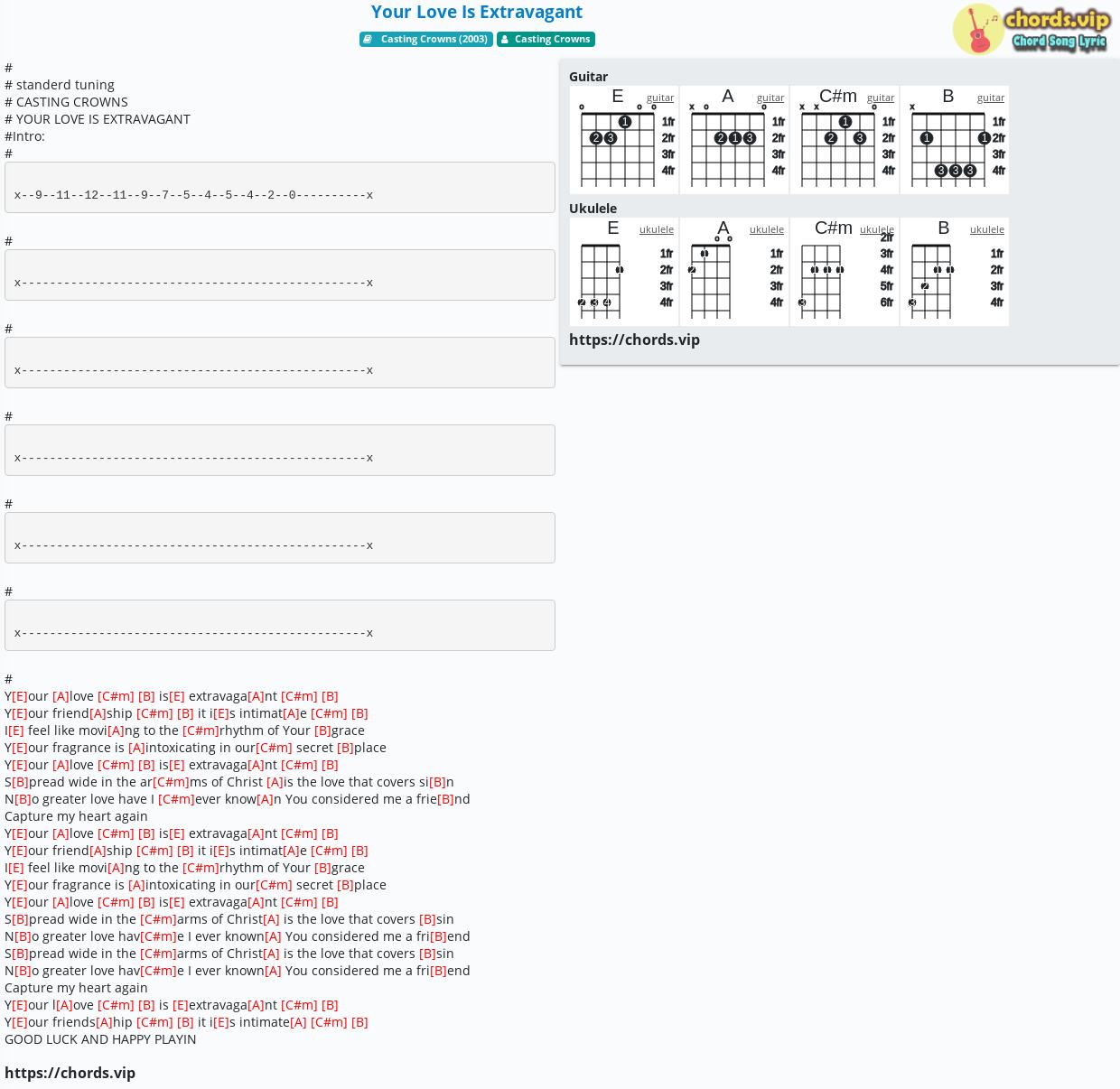Viewport: 1120px width, 1089px height.
Task: Open the Your Love Is Extravagant title
Action: tap(476, 12)
